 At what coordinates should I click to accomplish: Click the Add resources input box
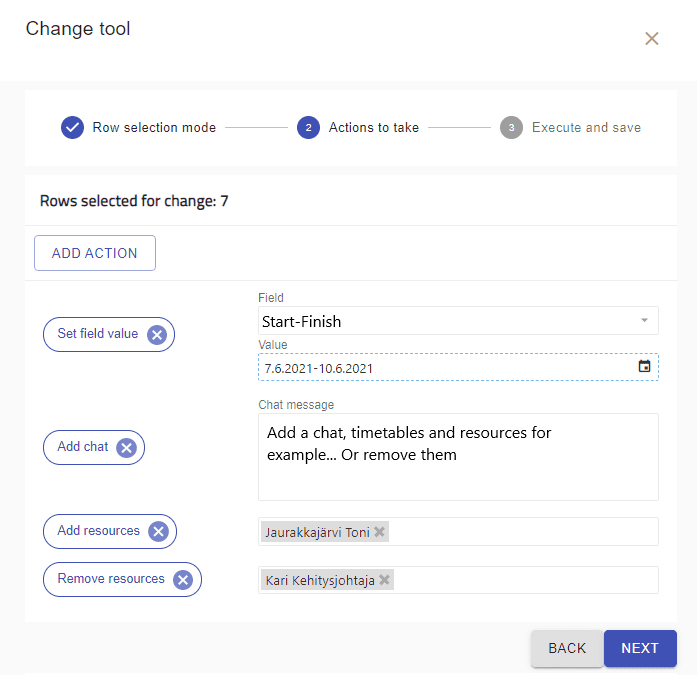(458, 531)
